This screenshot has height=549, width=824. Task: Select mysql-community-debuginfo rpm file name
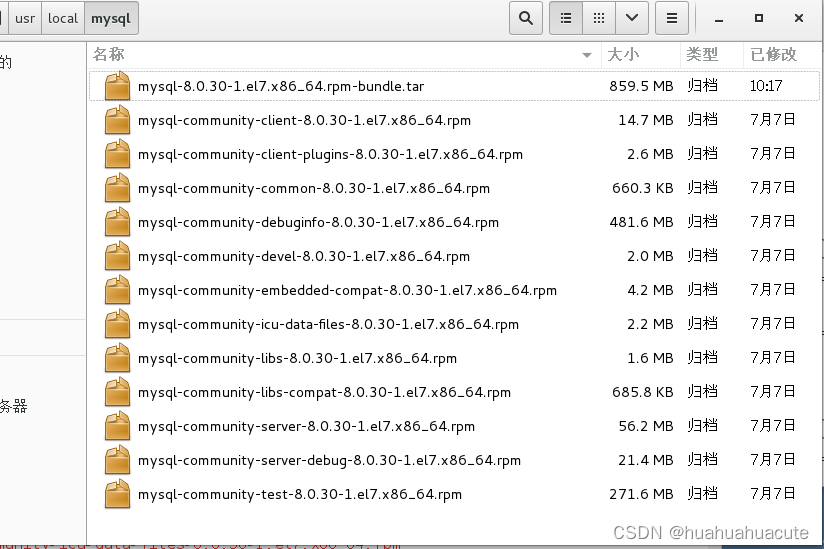pyautogui.click(x=318, y=223)
